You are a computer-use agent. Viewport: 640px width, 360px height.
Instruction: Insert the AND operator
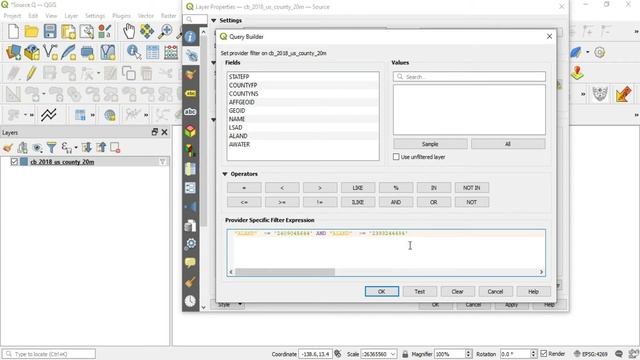coord(396,202)
